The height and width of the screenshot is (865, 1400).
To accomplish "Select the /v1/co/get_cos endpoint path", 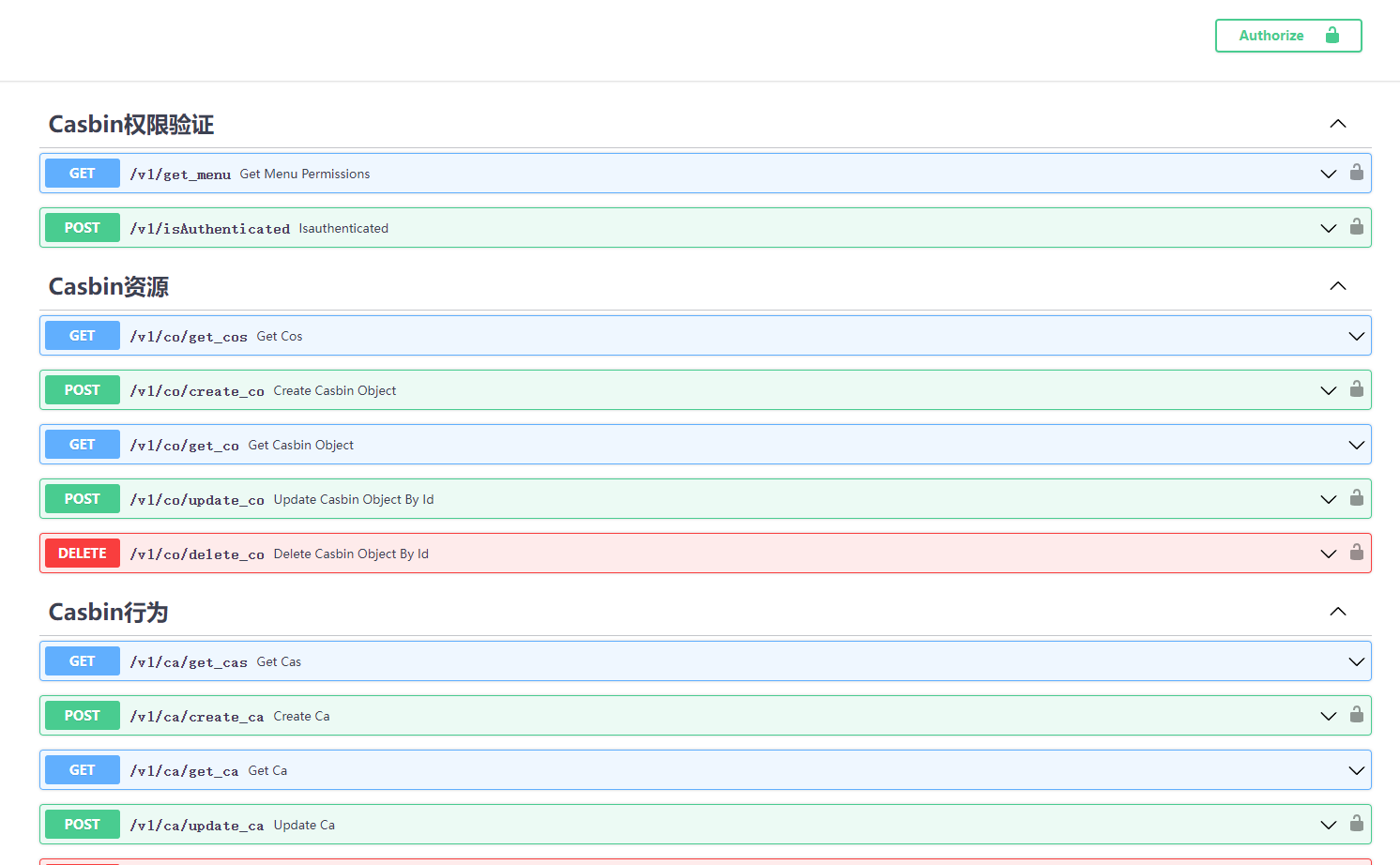I will (x=189, y=337).
